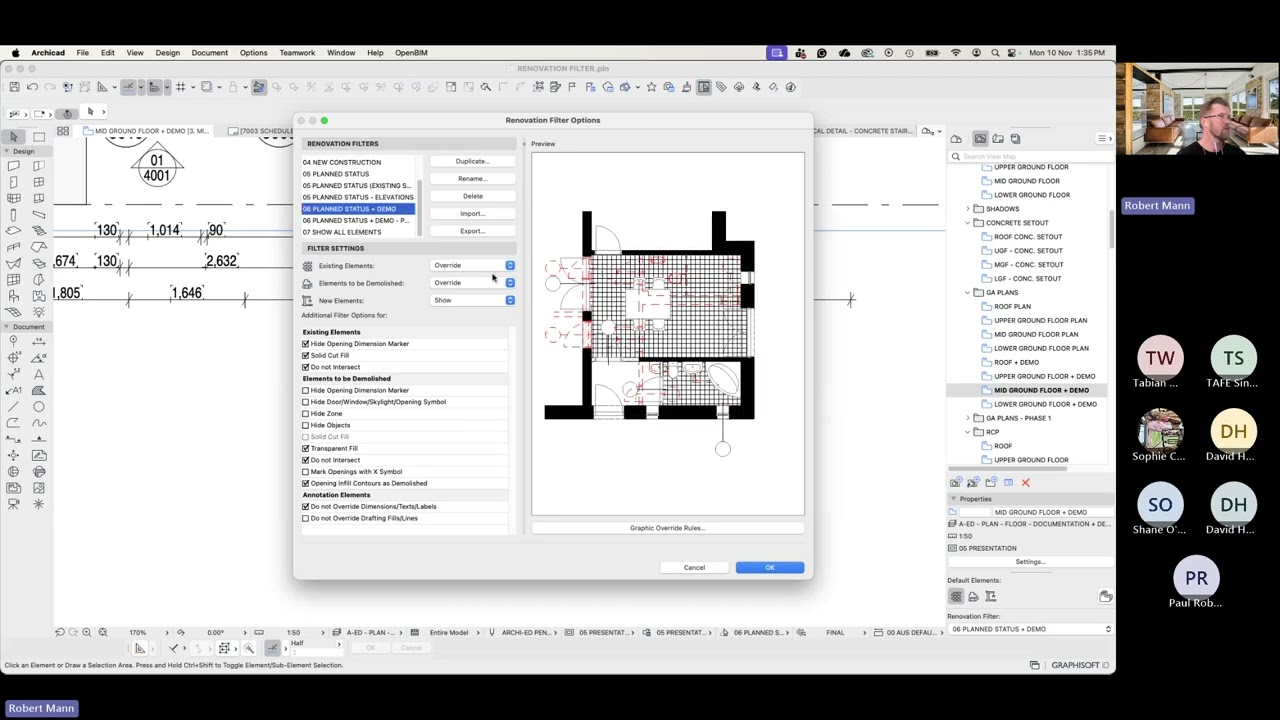Screen dimensions: 1280x720
Task: Open the Existing Elements Override dropdown
Action: coord(473,266)
